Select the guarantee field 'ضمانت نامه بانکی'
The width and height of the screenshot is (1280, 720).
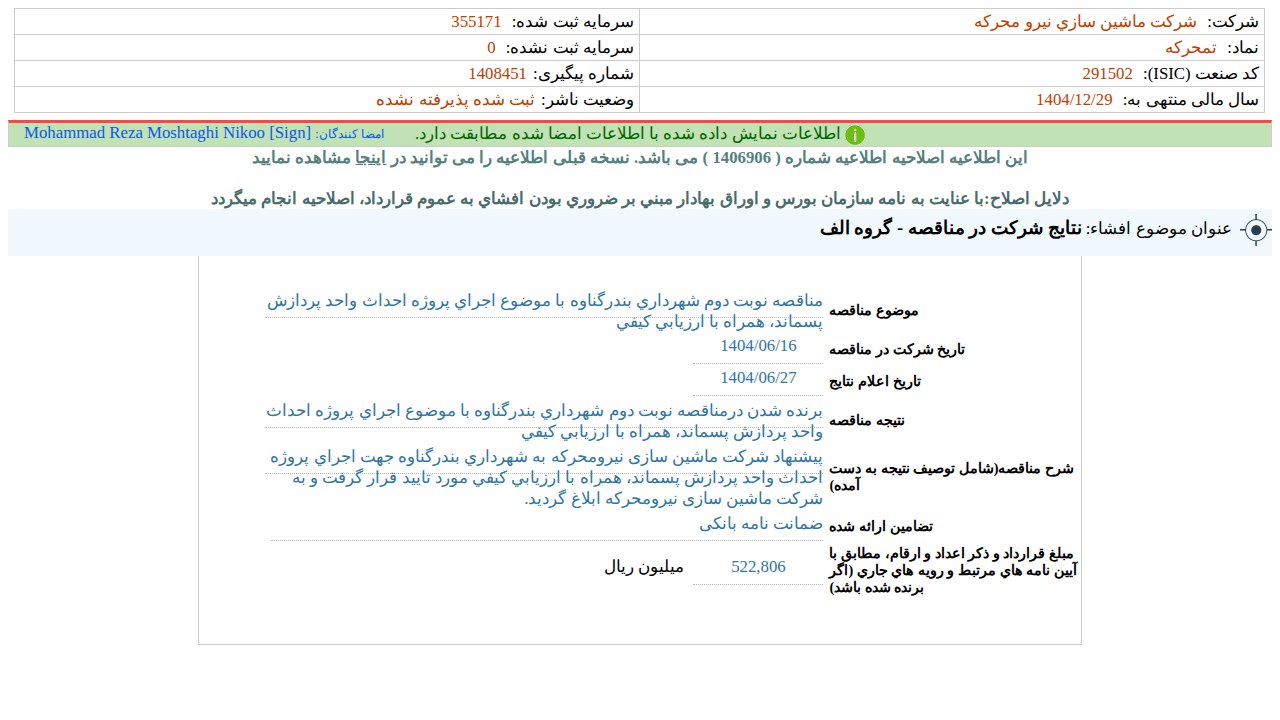(x=761, y=523)
